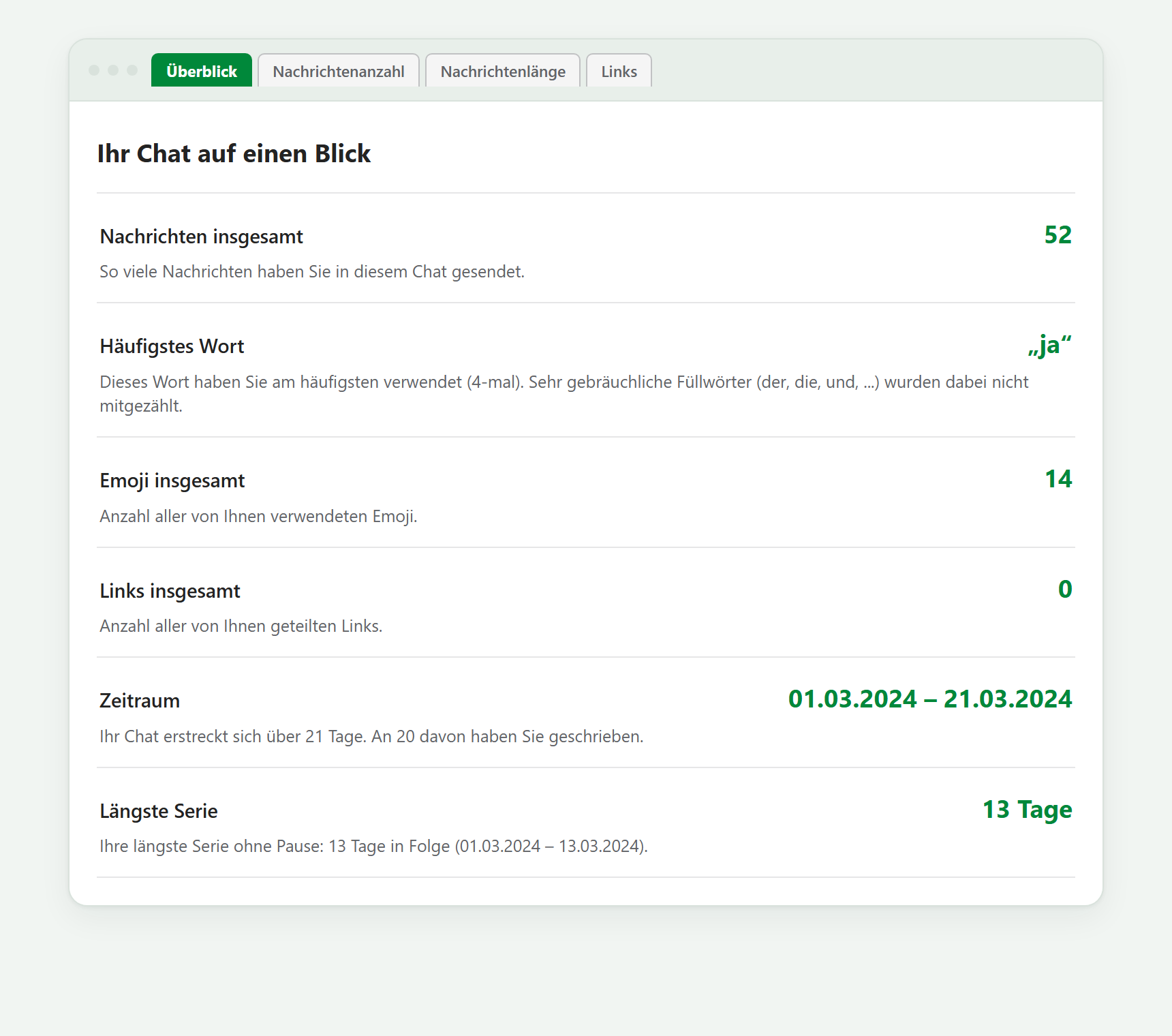The height and width of the screenshot is (1036, 1172).
Task: Open the Nachrichtenlänge tab
Action: click(x=503, y=70)
